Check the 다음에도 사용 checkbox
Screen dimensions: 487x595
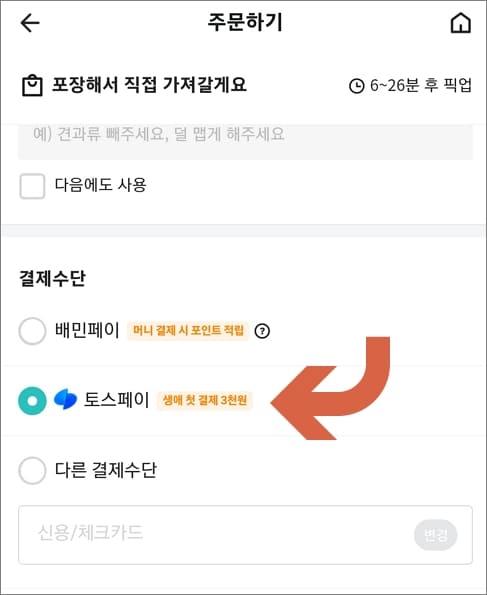tap(32, 186)
